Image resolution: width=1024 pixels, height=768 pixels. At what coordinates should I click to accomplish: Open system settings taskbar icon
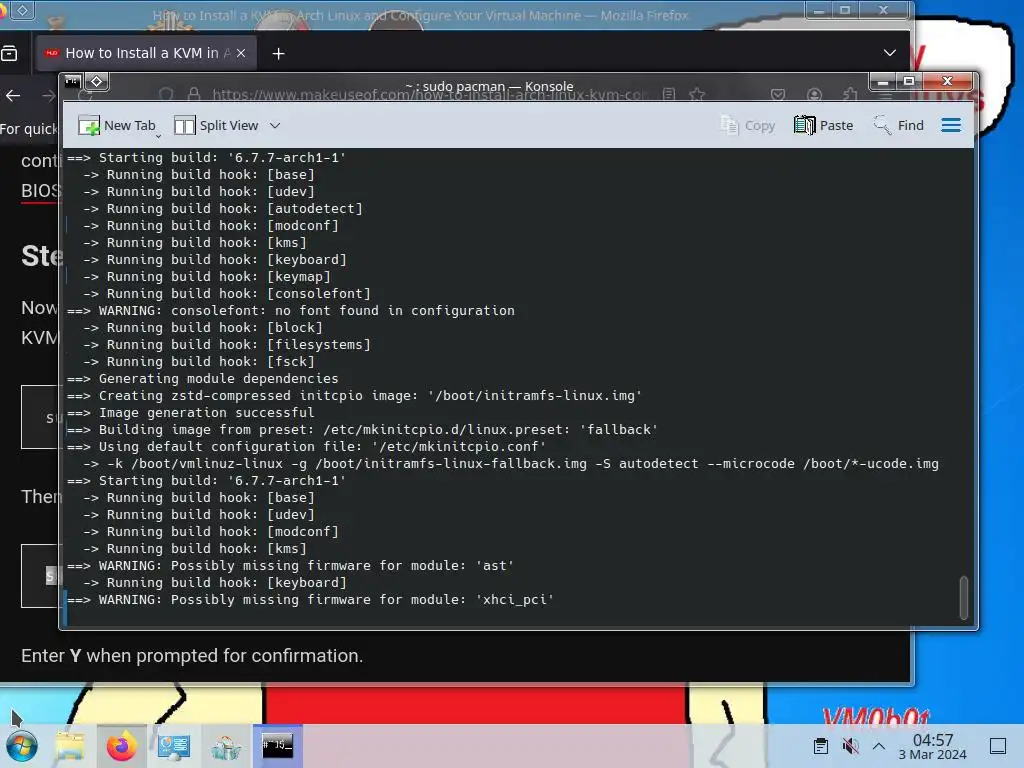[174, 746]
